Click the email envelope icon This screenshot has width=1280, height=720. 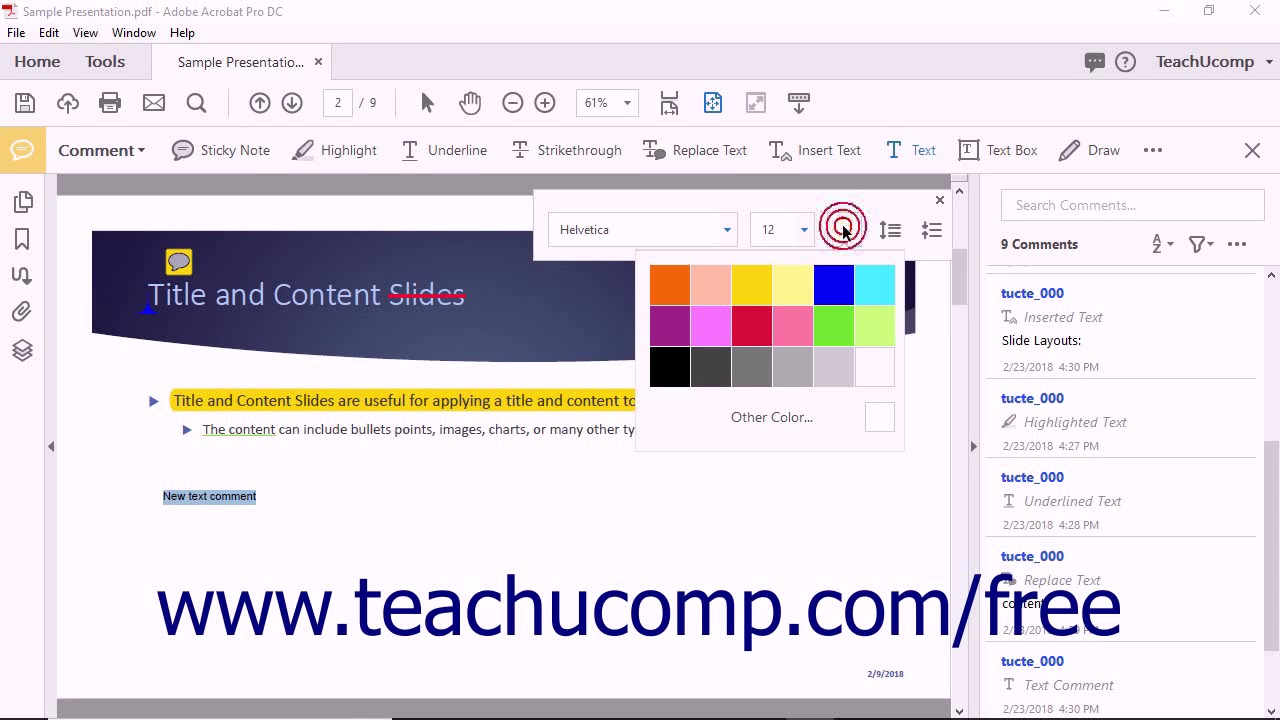click(x=153, y=103)
